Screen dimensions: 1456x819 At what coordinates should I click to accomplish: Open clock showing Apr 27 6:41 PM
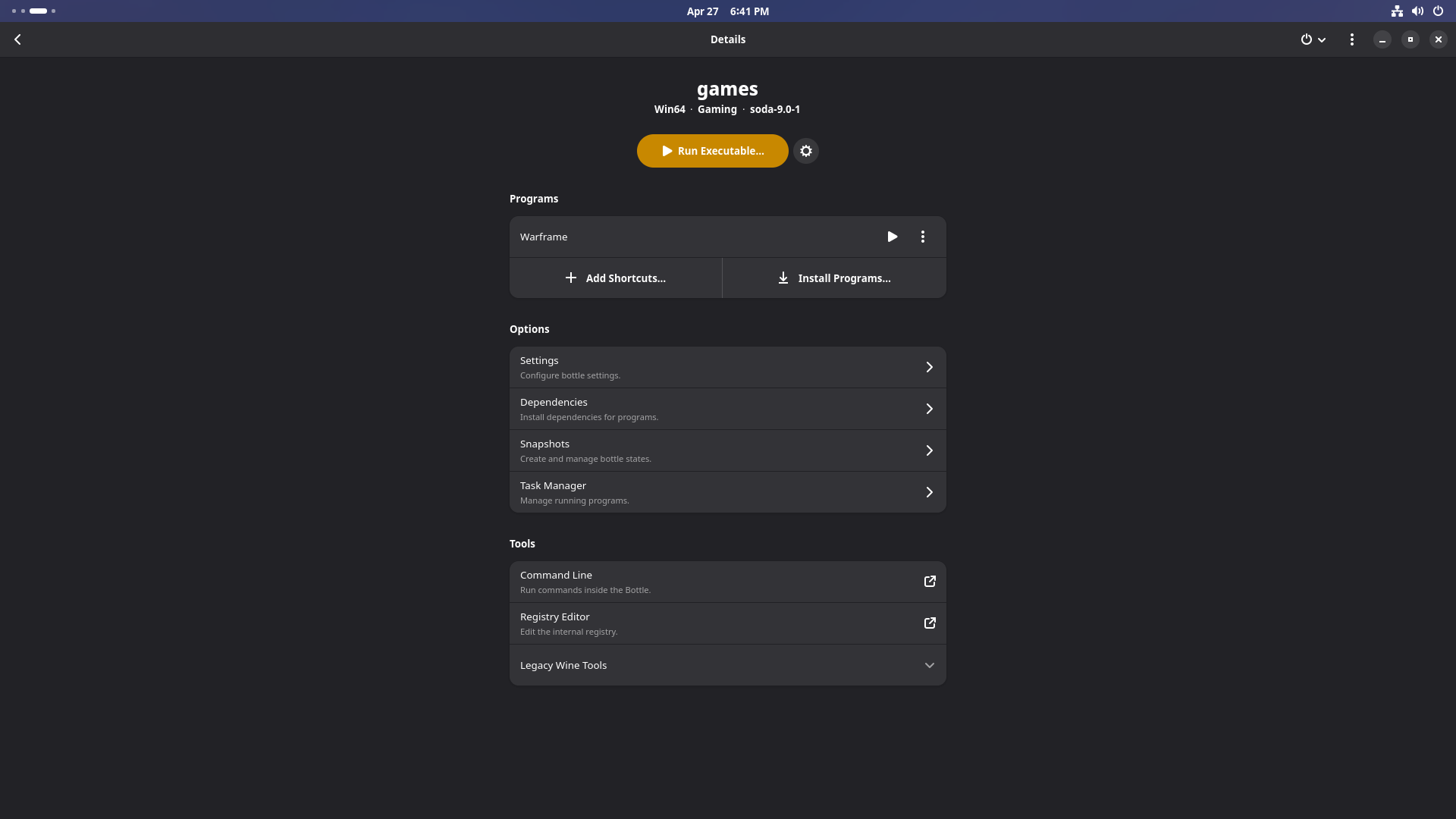(x=727, y=11)
